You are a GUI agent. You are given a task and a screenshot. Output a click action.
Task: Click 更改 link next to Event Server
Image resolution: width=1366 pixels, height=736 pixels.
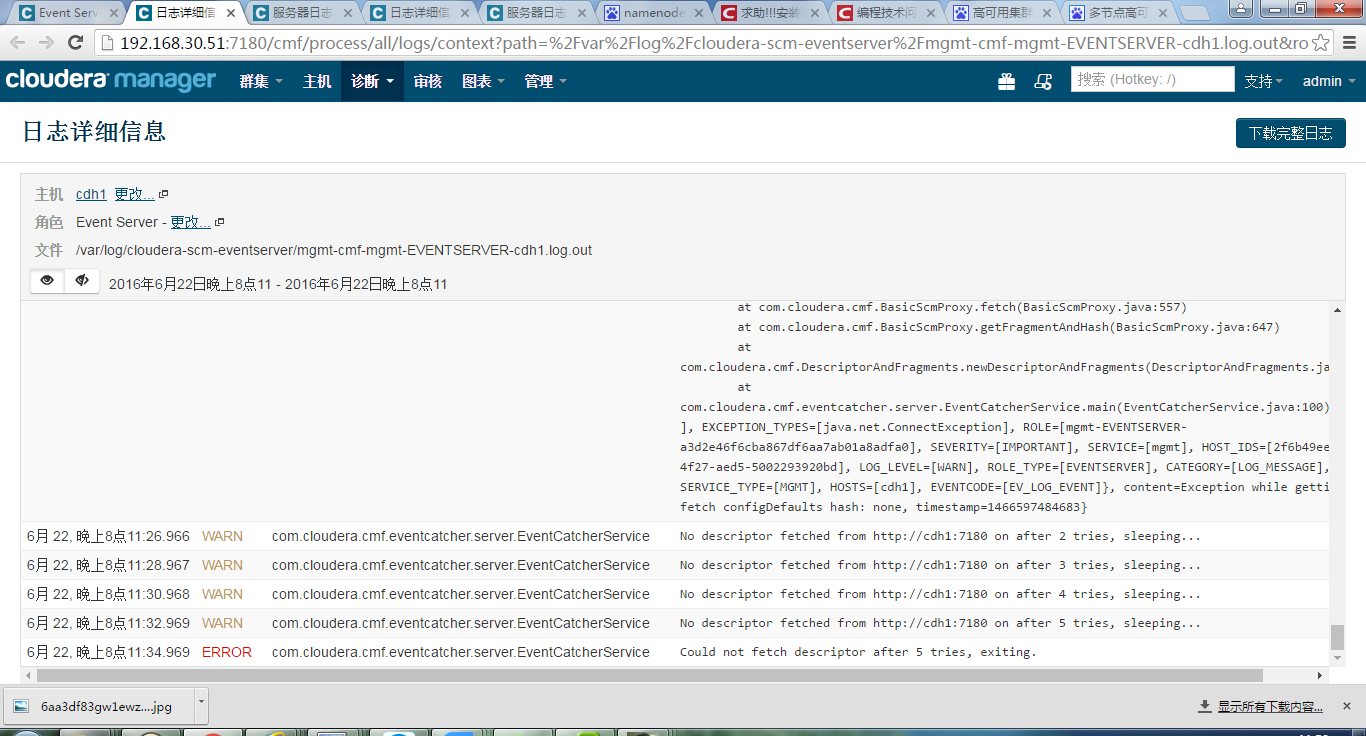pos(190,222)
